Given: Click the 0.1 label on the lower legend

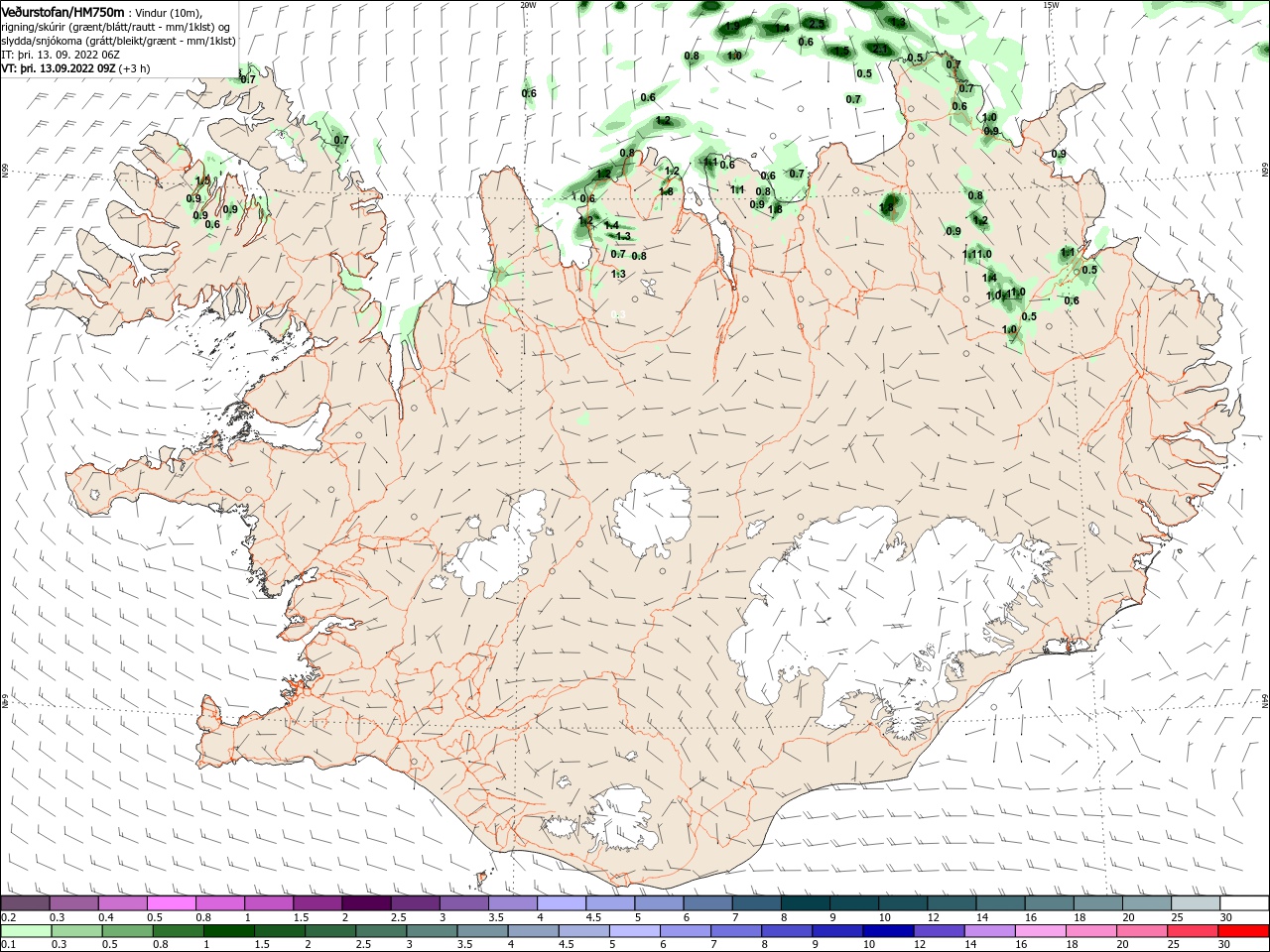Looking at the screenshot, I should pyautogui.click(x=8, y=945).
